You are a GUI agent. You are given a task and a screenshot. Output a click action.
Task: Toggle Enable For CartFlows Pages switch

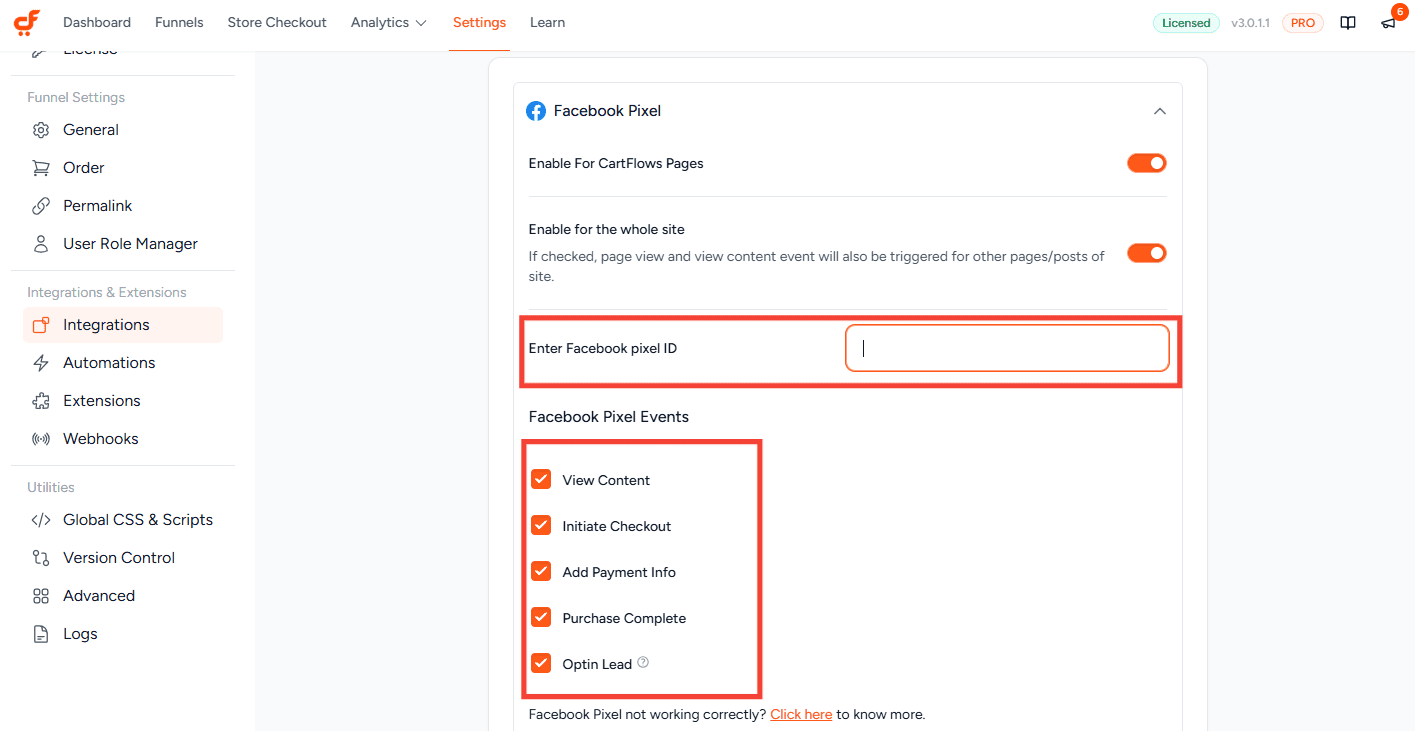(1147, 163)
